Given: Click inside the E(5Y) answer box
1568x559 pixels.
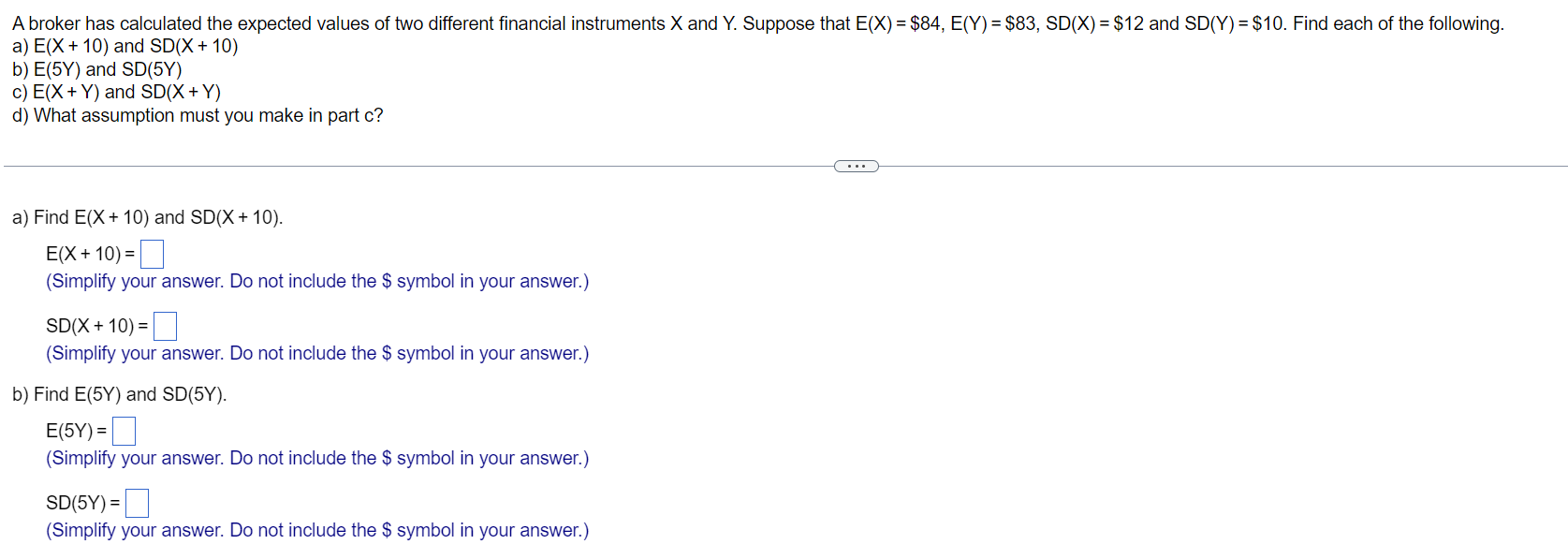Looking at the screenshot, I should click(123, 431).
